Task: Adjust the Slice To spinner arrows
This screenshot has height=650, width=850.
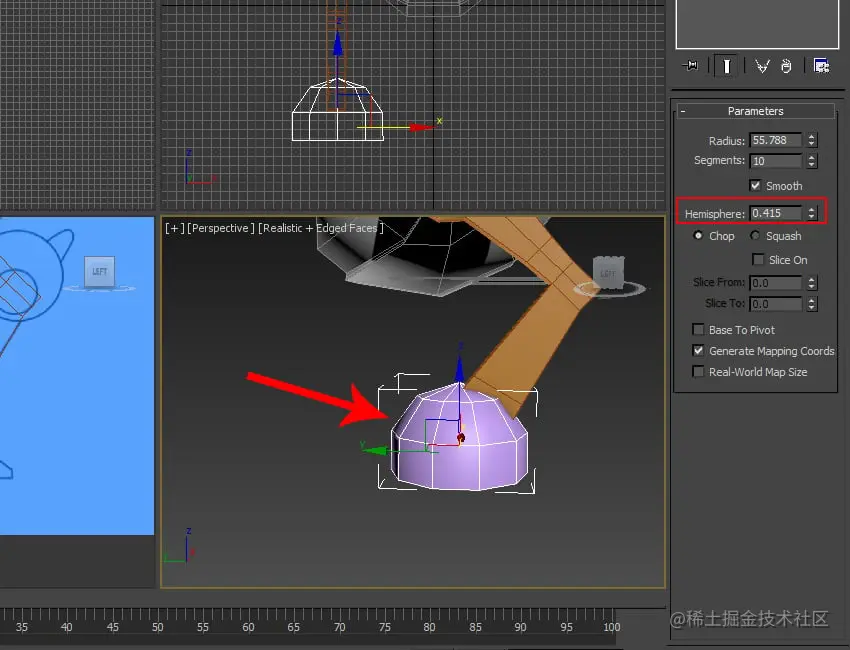Action: [x=812, y=304]
